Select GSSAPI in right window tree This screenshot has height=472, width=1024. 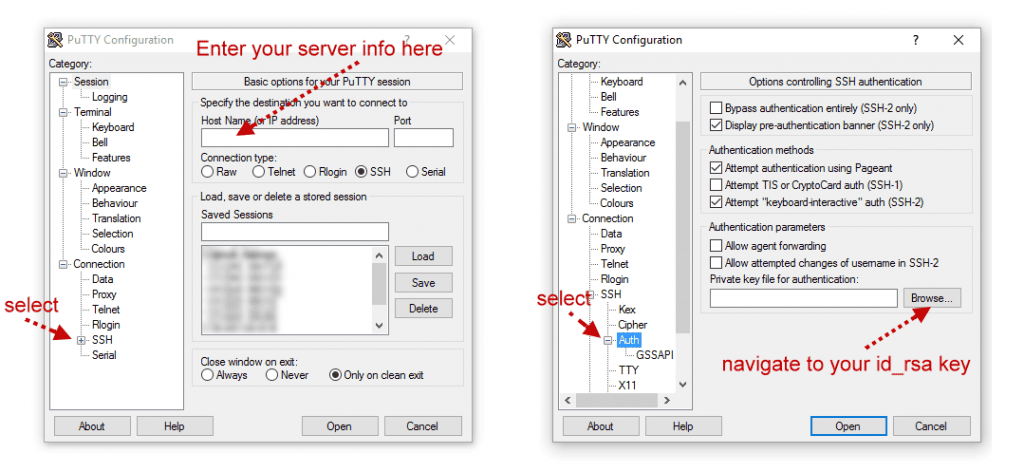click(654, 355)
